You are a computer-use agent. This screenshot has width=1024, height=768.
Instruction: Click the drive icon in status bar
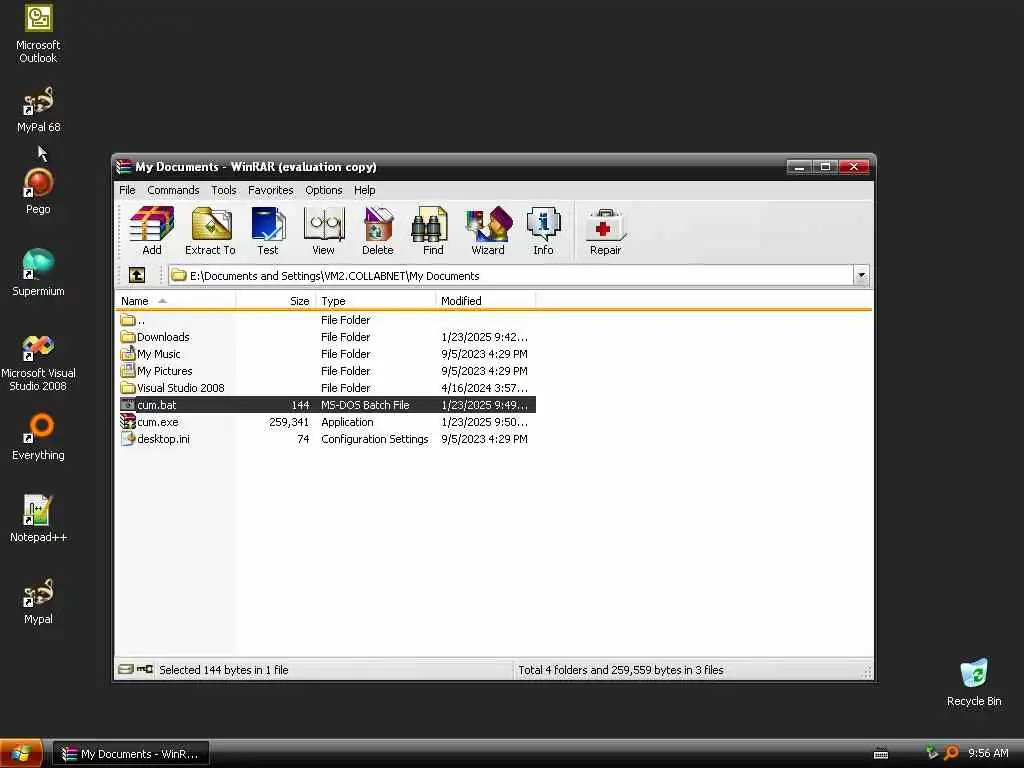click(126, 669)
